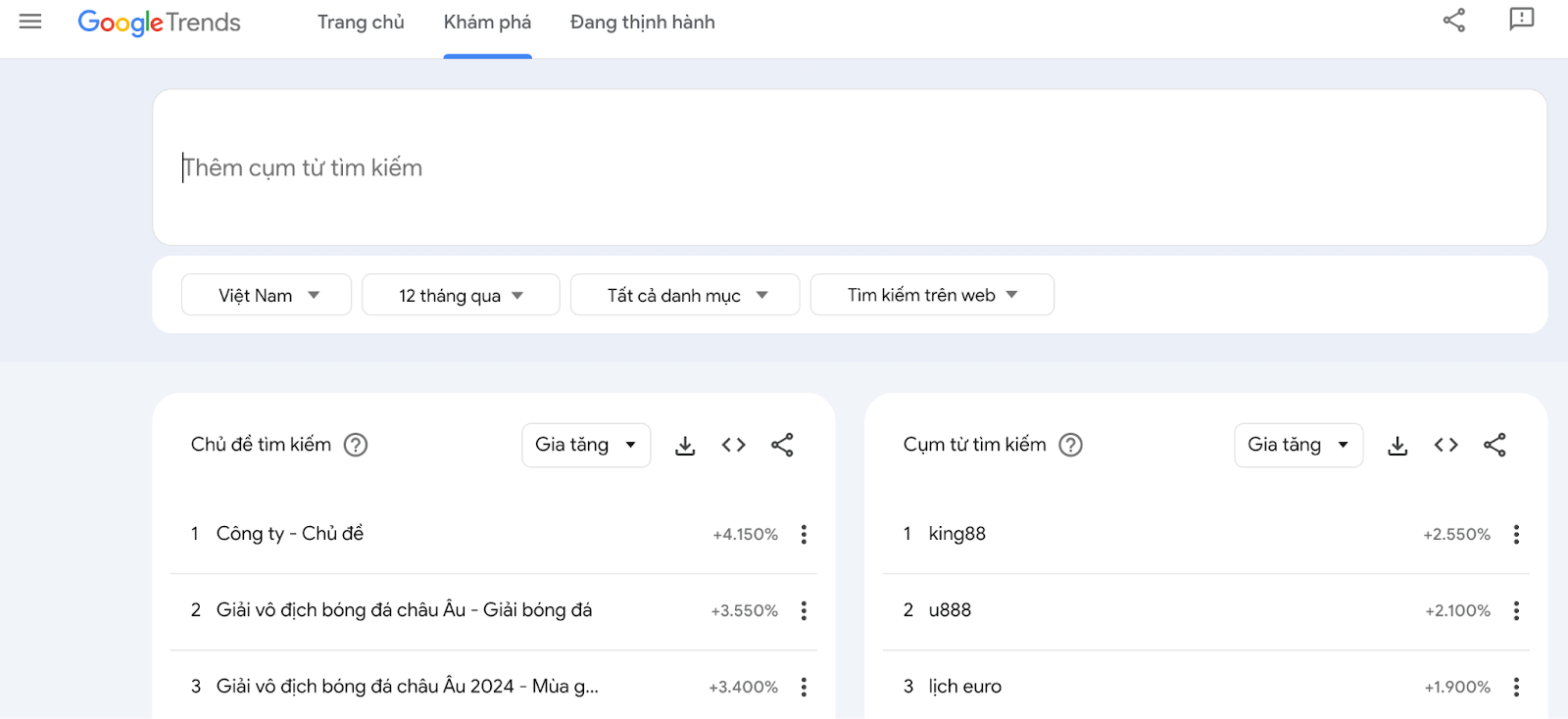Click the share icon in top header
1568x719 pixels.
click(x=1454, y=20)
